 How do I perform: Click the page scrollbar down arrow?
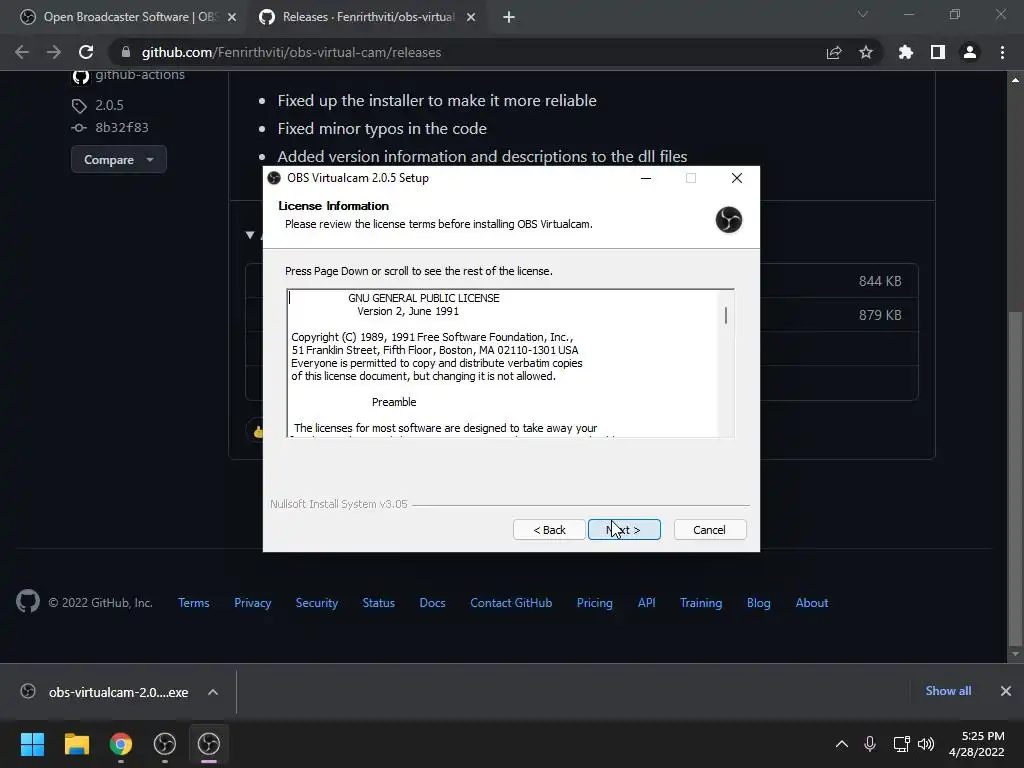coord(1015,654)
